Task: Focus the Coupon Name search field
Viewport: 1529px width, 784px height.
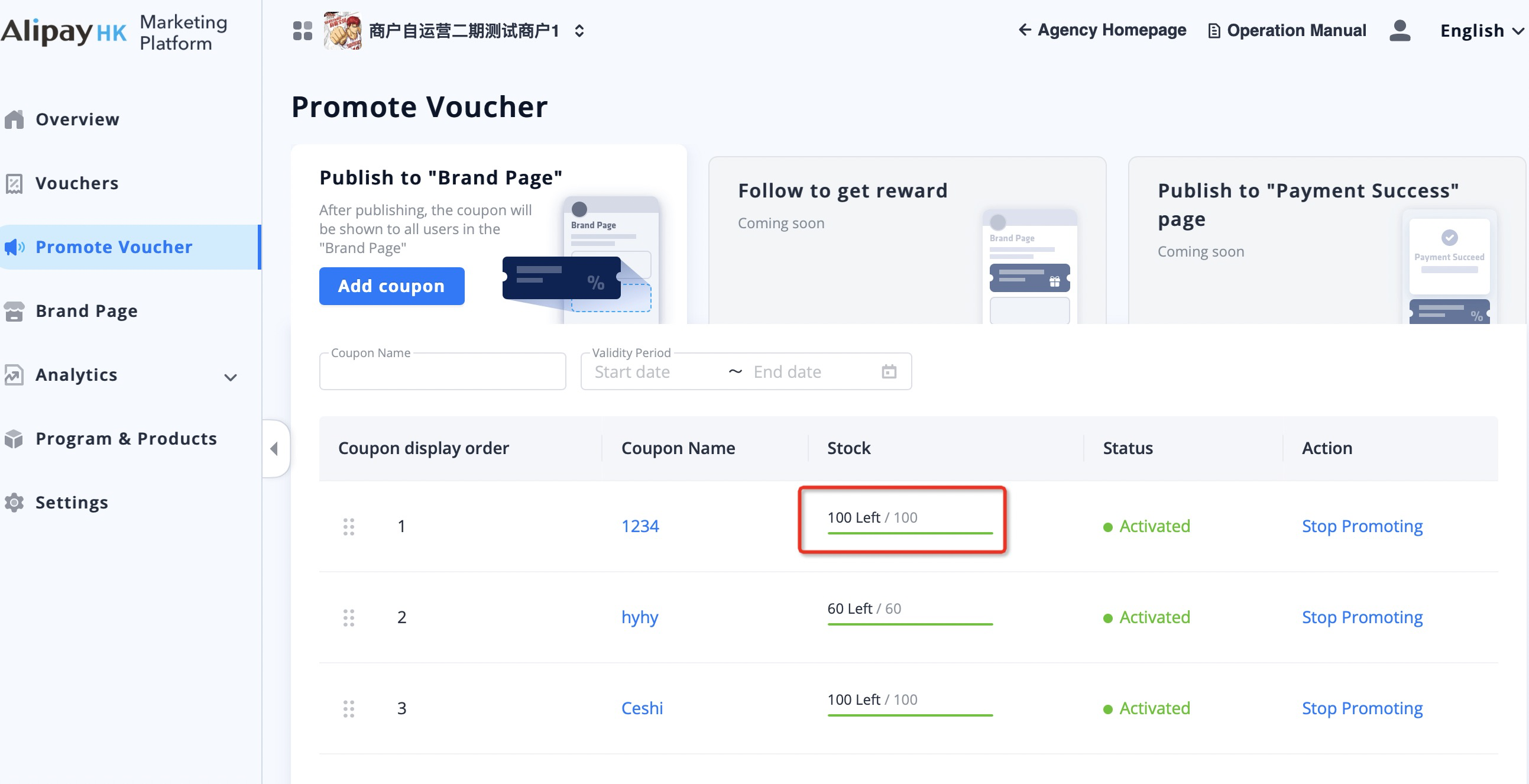Action: tap(442, 373)
